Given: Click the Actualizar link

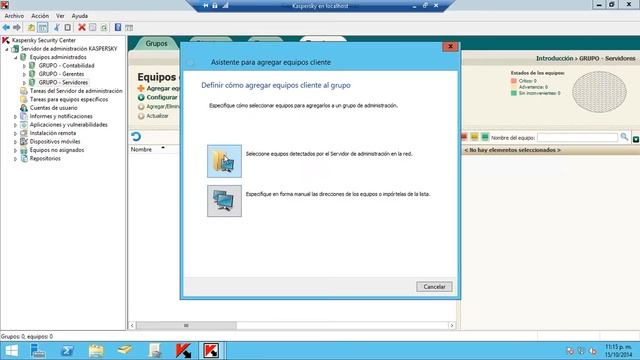Looking at the screenshot, I should 153,116.
